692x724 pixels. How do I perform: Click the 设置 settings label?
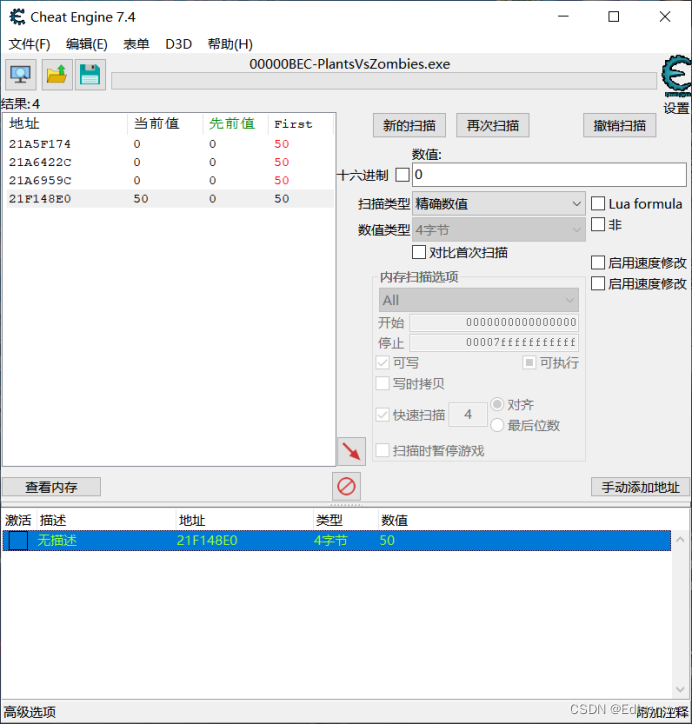676,109
